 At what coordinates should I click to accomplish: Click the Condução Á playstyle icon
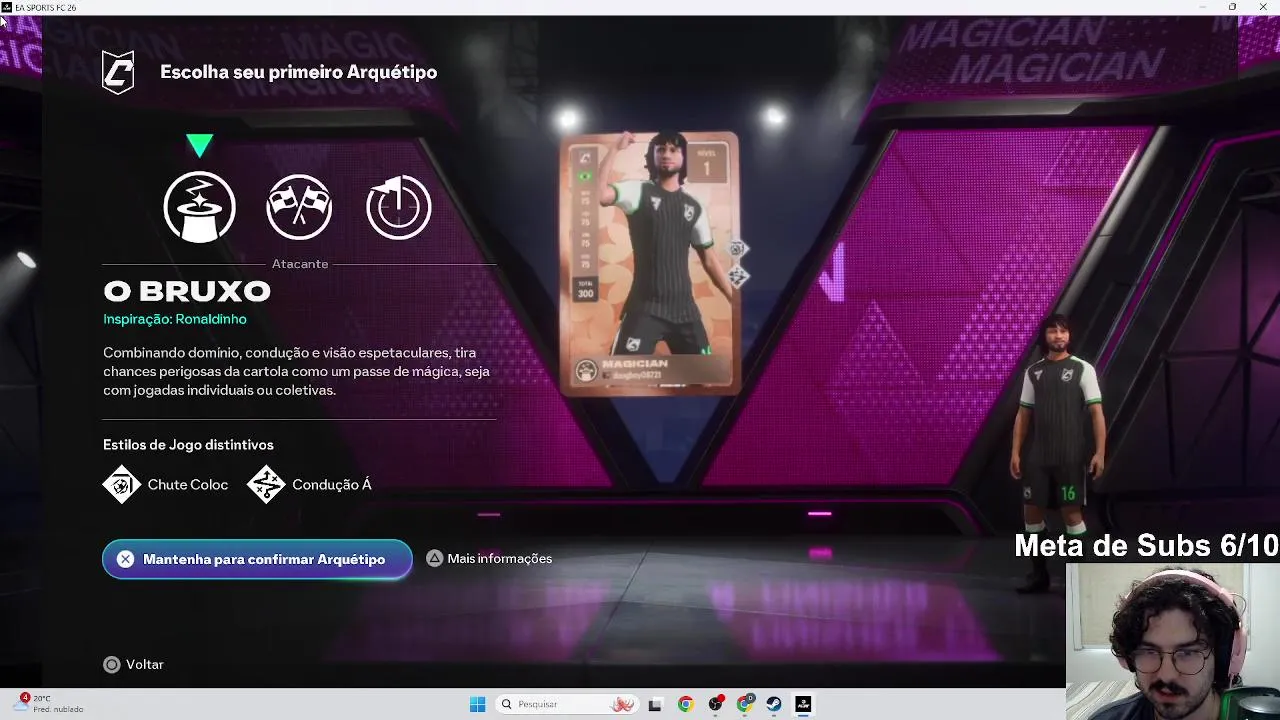click(266, 485)
